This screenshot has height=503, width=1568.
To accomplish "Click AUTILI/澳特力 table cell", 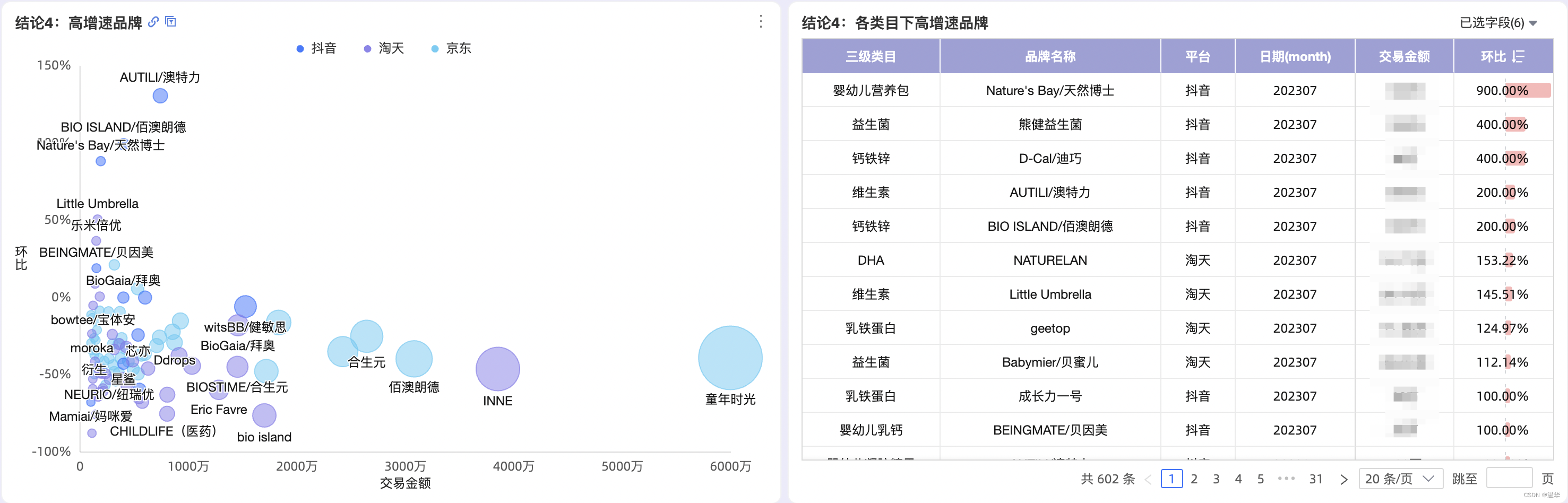I will click(1050, 192).
